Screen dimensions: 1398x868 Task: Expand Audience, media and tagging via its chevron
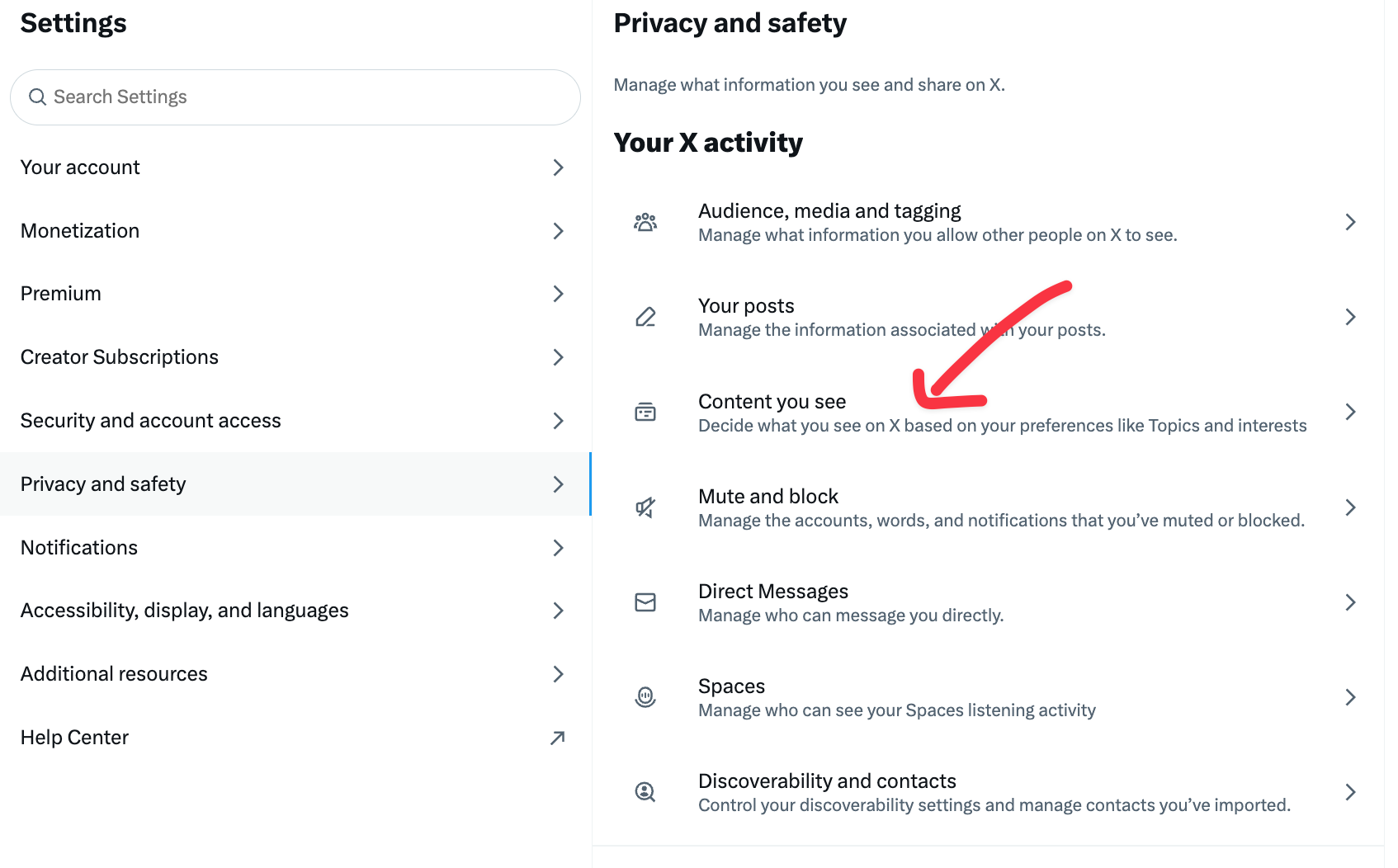pyautogui.click(x=1350, y=222)
